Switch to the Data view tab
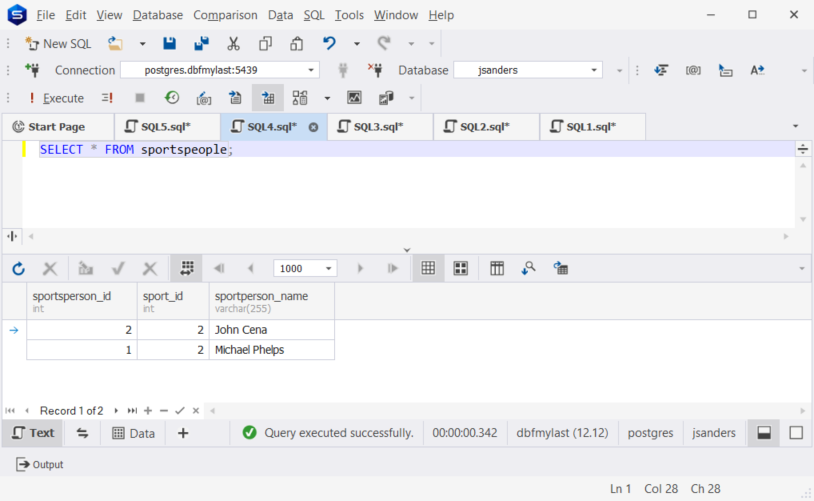The width and height of the screenshot is (814, 501). [133, 434]
